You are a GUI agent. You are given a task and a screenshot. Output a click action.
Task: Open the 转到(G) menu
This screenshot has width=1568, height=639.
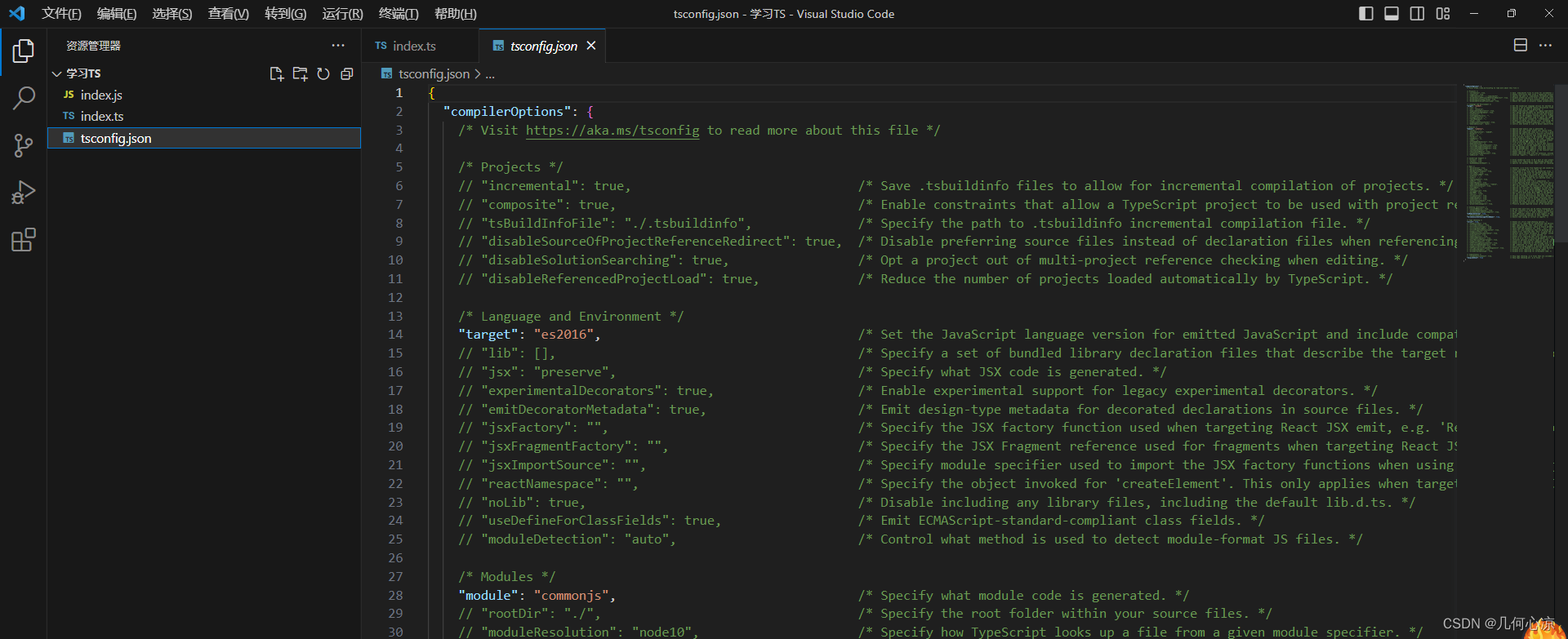point(286,14)
